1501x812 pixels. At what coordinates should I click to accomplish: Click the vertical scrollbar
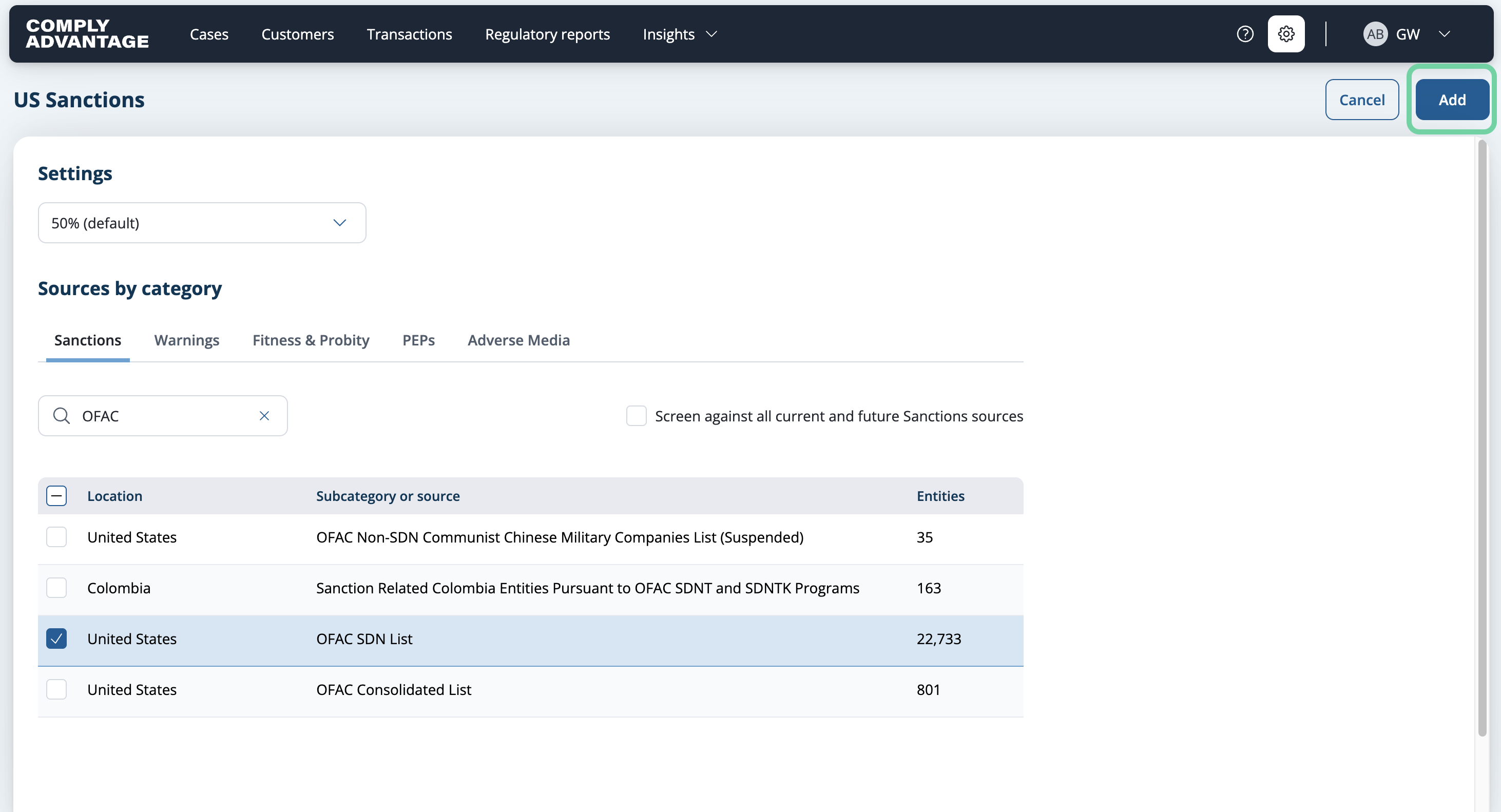tap(1483, 438)
